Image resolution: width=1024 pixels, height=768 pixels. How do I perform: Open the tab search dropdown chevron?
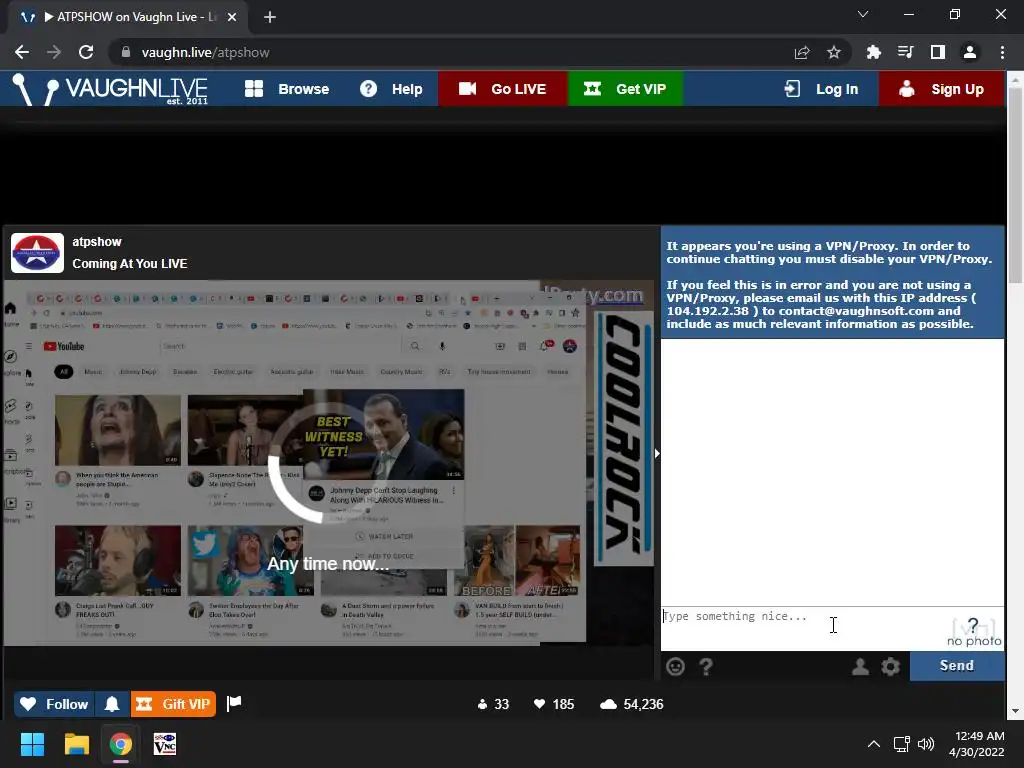pos(863,14)
